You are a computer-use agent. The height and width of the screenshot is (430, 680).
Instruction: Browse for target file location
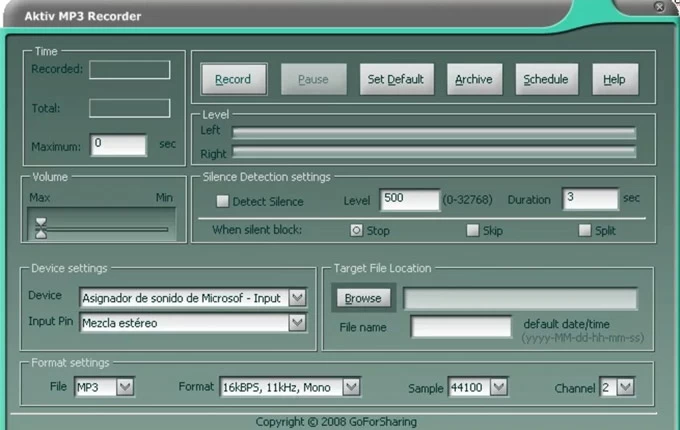pyautogui.click(x=363, y=298)
